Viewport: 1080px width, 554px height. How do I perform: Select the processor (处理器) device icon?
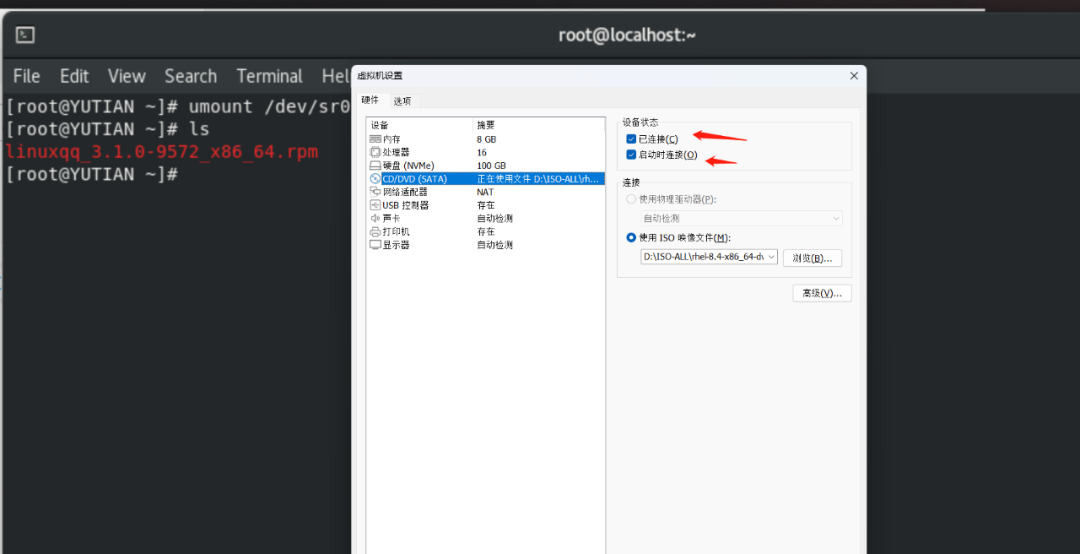click(x=375, y=152)
